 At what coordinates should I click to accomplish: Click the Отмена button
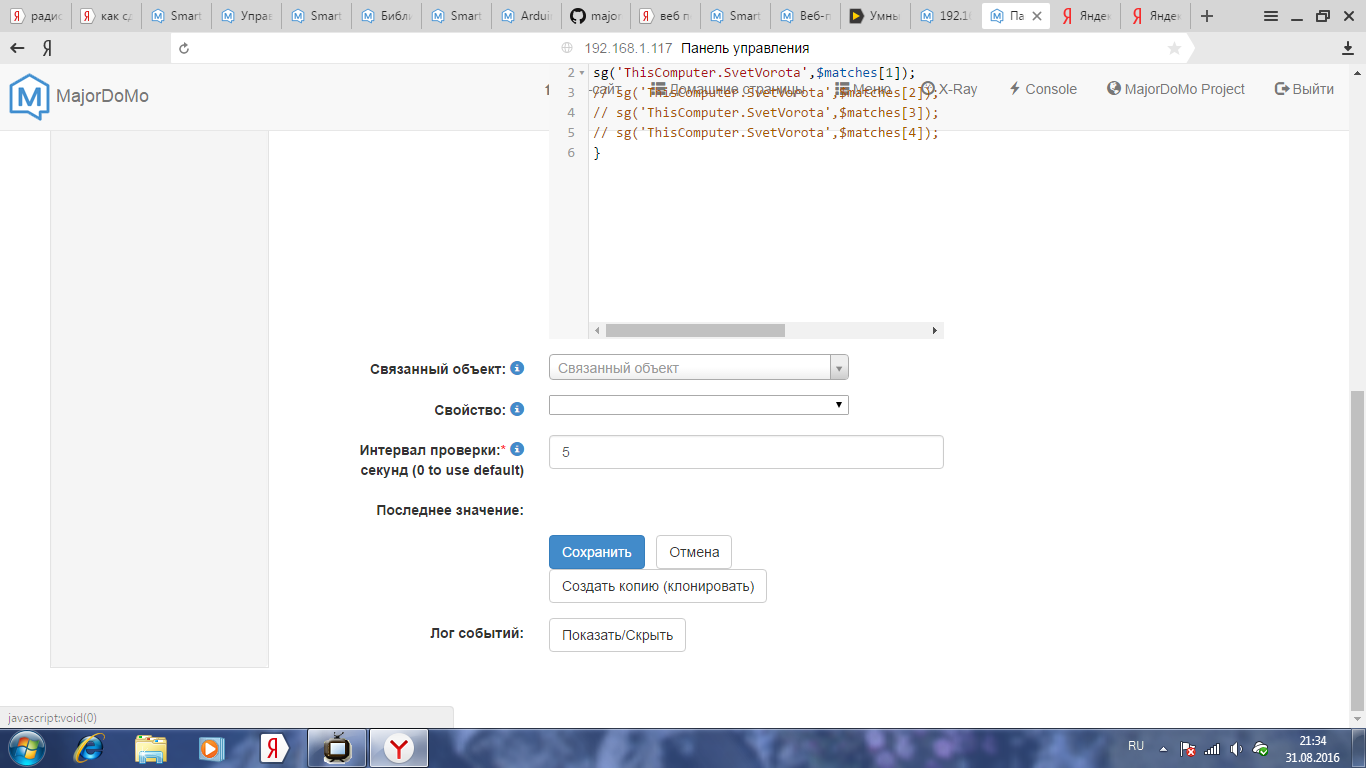694,552
